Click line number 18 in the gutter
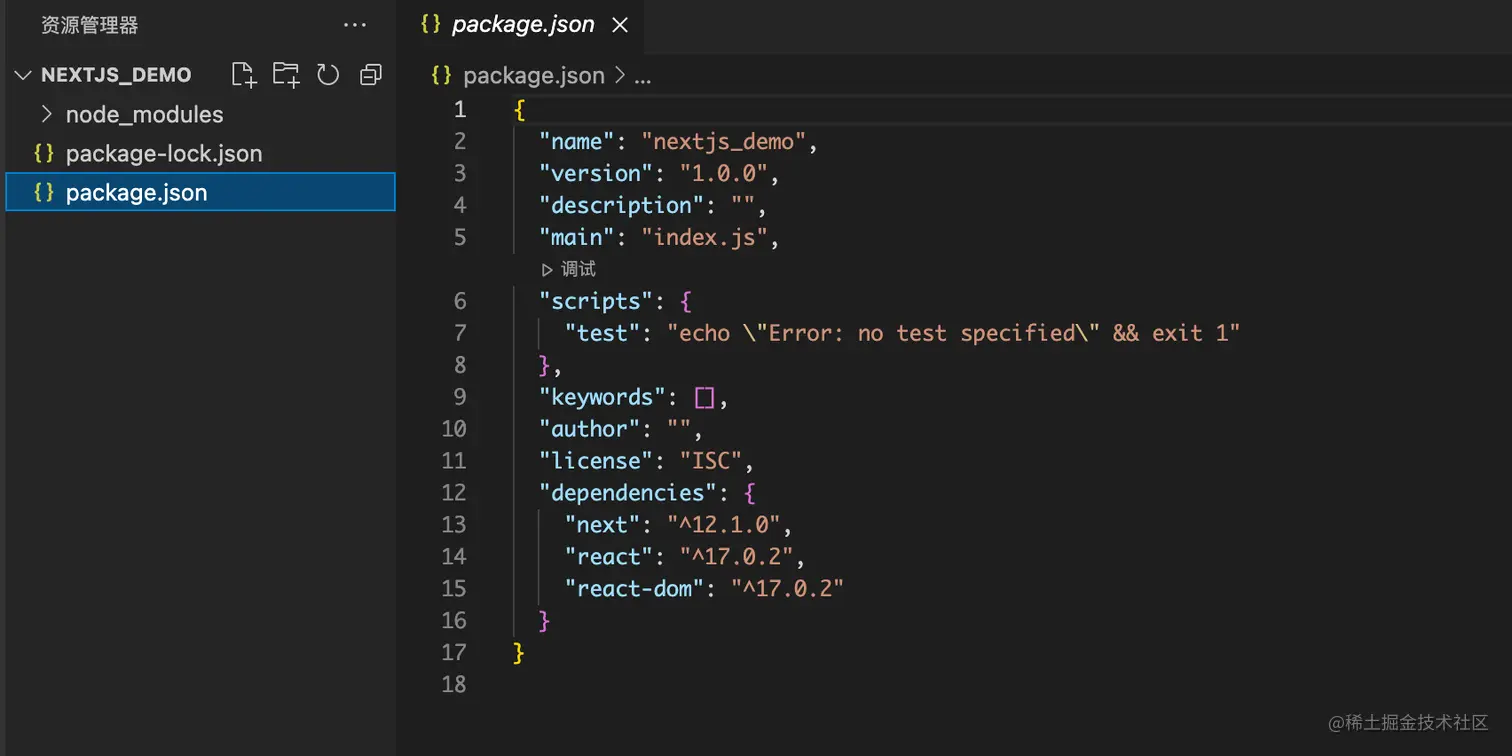 click(454, 685)
